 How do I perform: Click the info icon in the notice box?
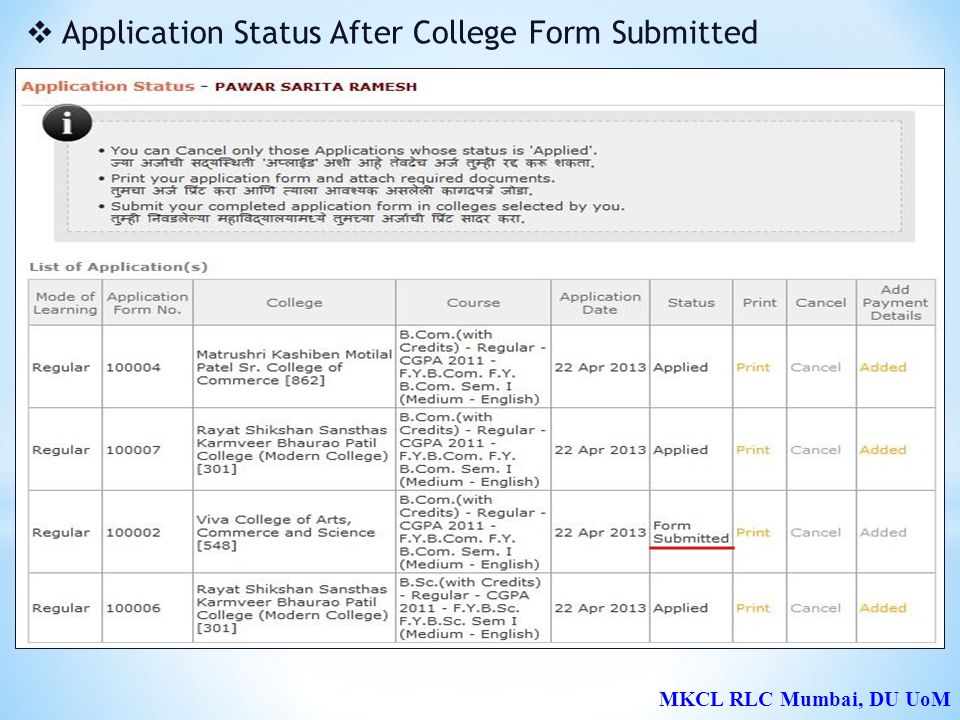(67, 123)
